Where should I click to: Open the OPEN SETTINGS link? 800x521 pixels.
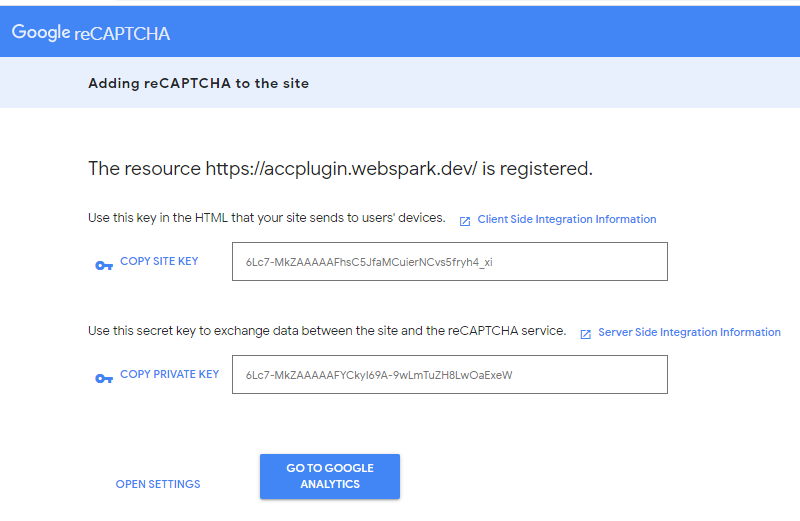[158, 484]
